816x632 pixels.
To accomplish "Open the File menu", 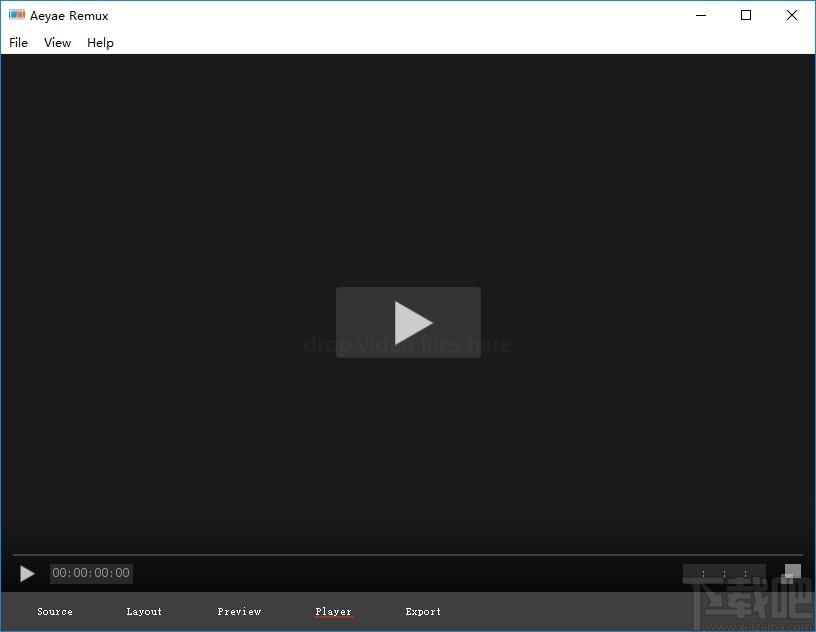I will [x=18, y=43].
